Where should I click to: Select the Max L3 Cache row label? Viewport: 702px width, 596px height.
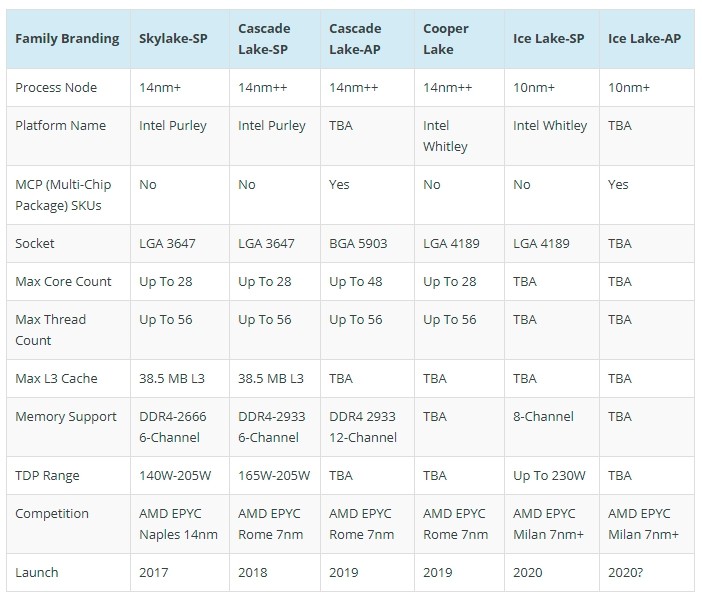56,378
